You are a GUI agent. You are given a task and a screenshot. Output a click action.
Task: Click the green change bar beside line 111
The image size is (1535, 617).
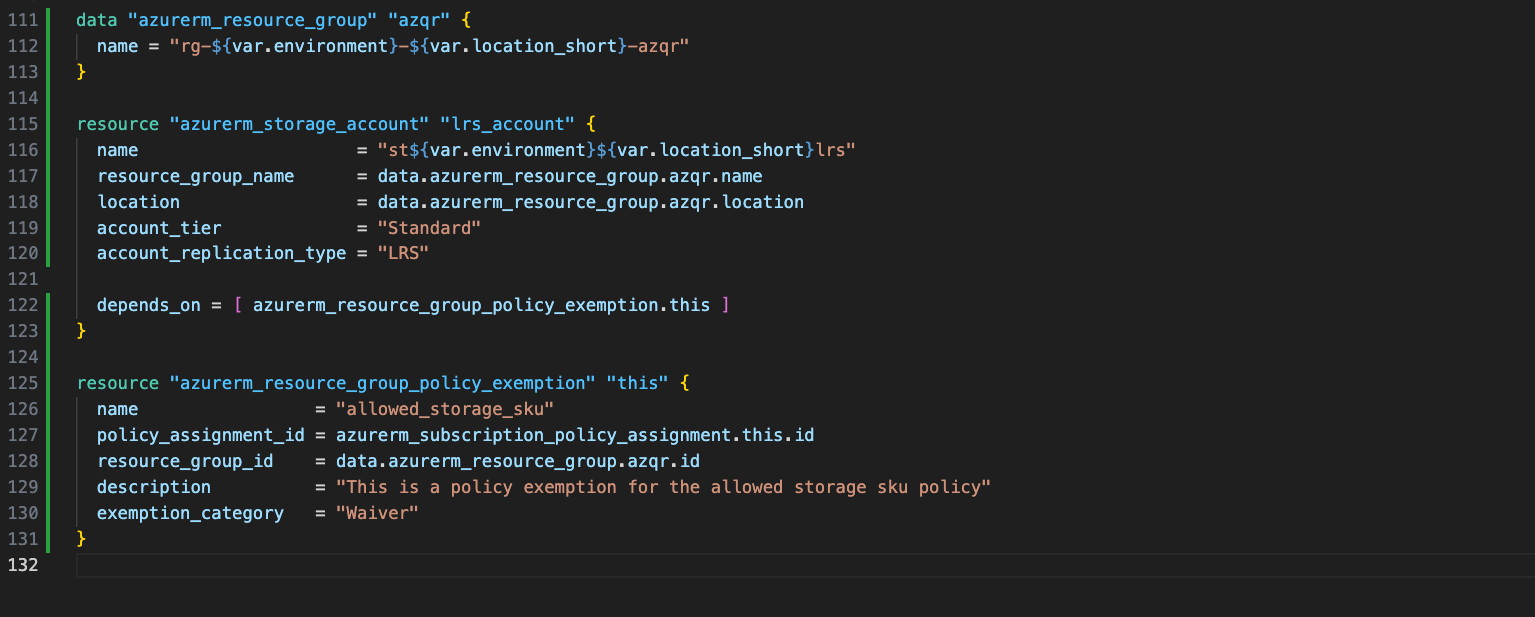pos(49,19)
